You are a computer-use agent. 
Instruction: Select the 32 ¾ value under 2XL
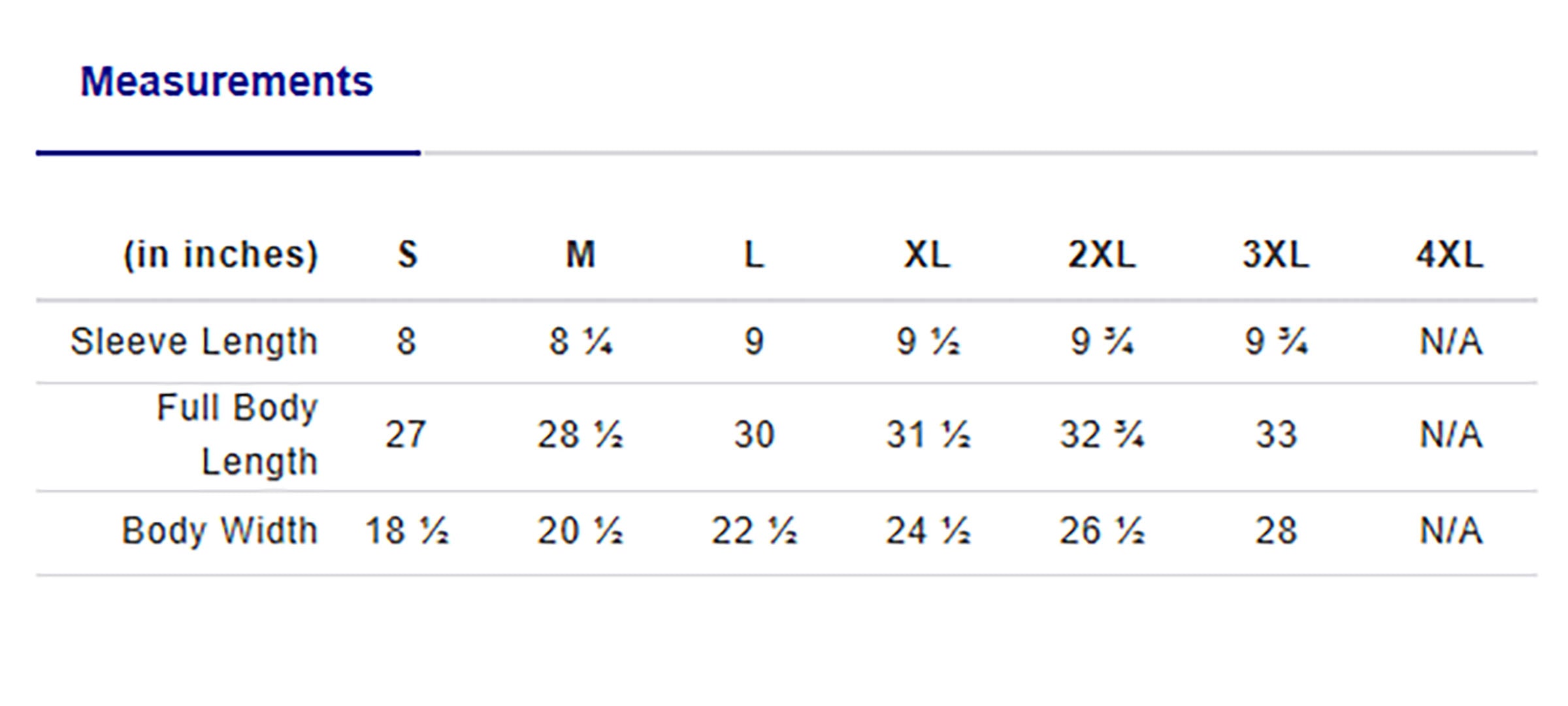point(1102,435)
